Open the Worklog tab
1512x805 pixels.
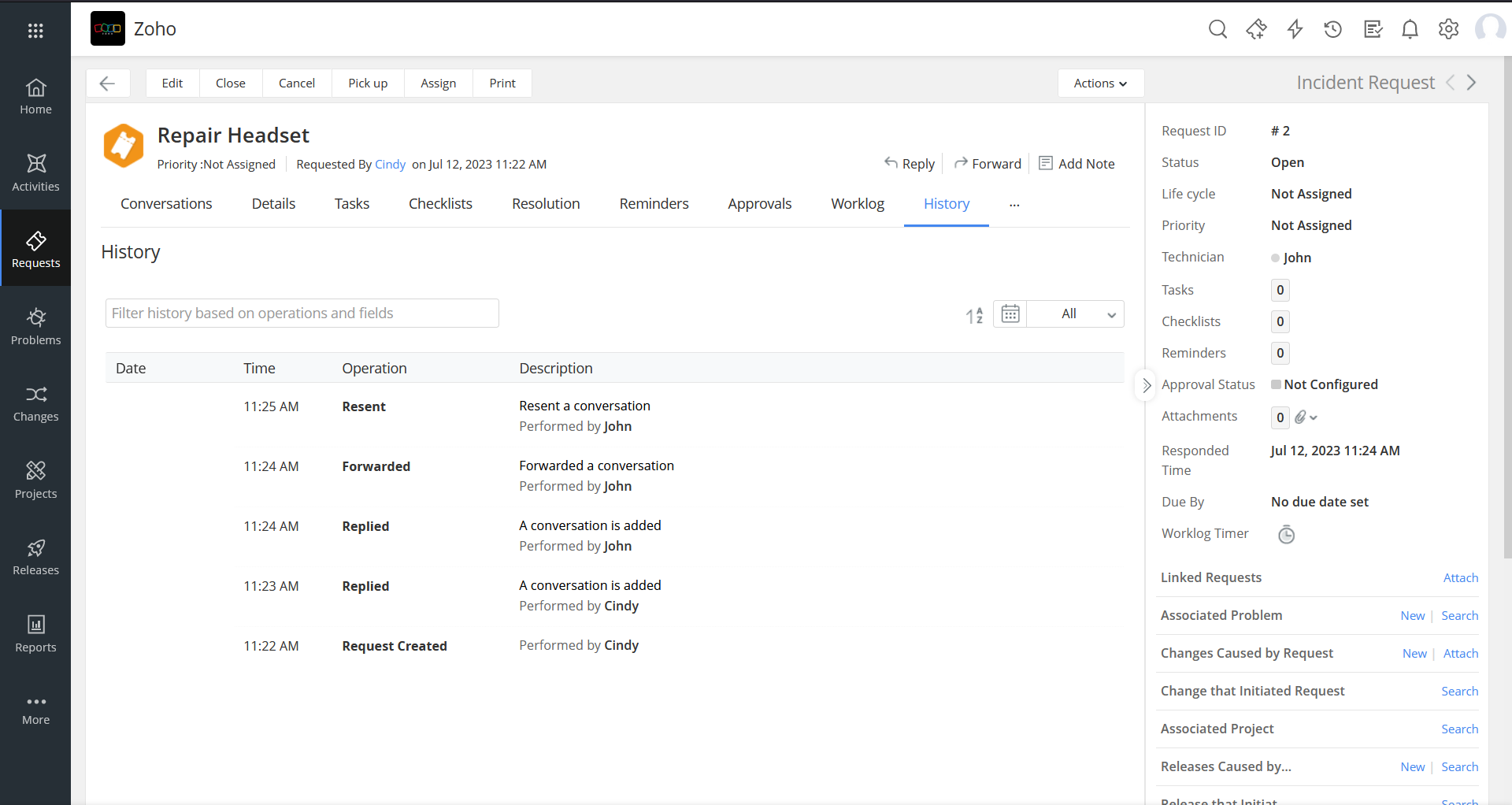tap(857, 204)
